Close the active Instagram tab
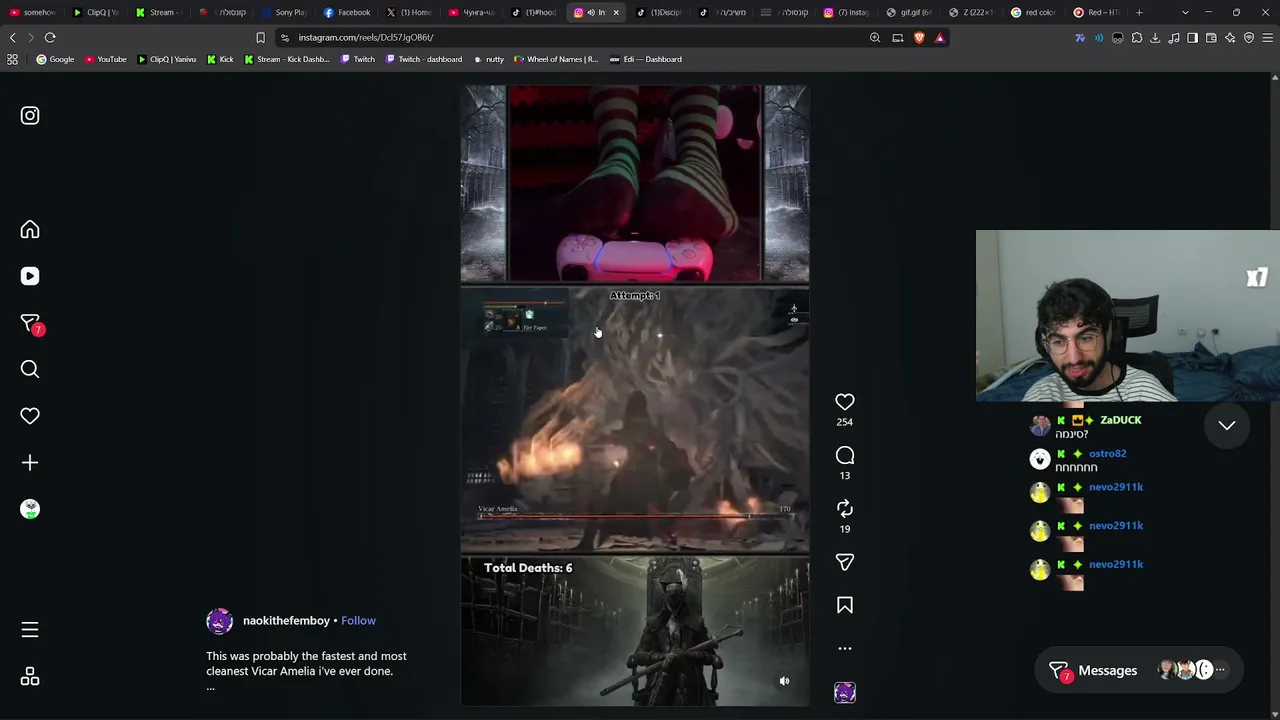The image size is (1280, 720). pos(616,13)
